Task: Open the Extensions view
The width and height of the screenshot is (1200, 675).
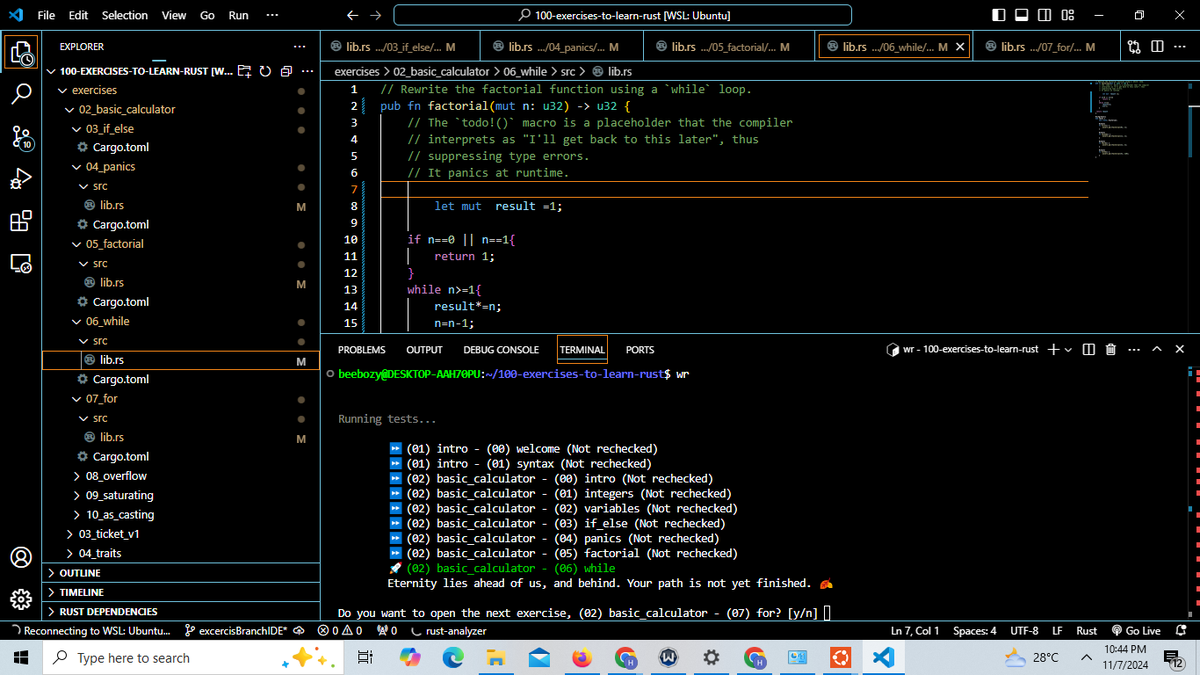Action: point(21,221)
